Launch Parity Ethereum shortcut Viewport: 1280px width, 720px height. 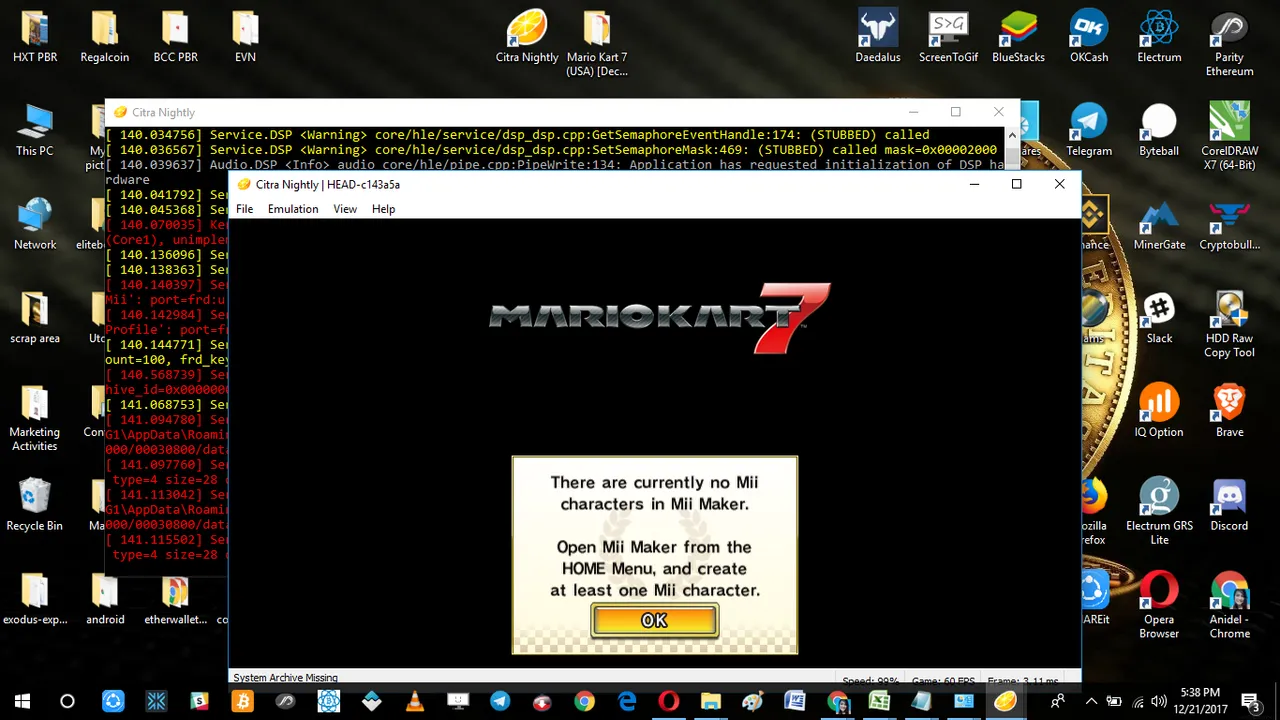click(1229, 44)
